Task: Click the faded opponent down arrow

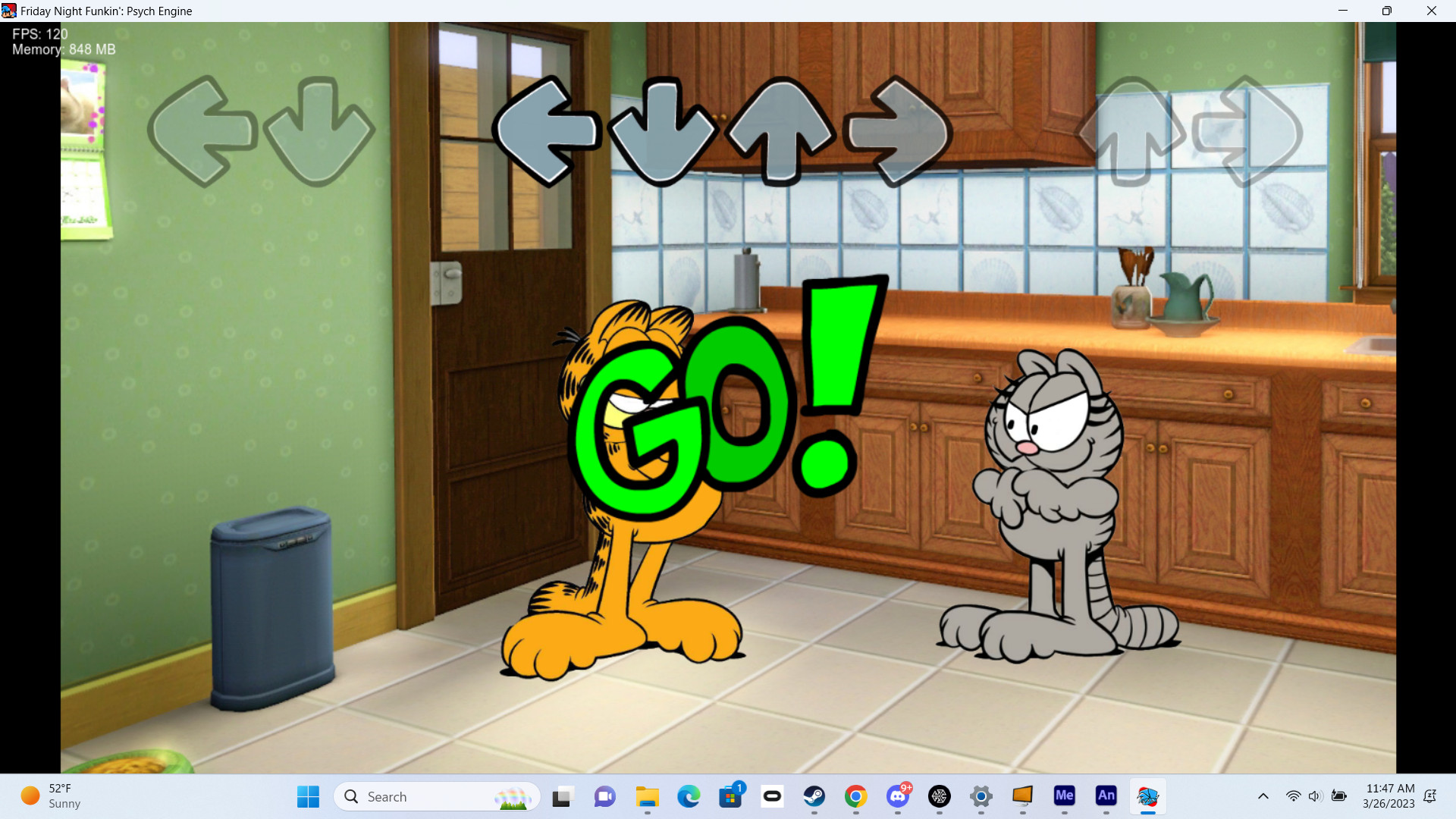Action: (x=319, y=131)
